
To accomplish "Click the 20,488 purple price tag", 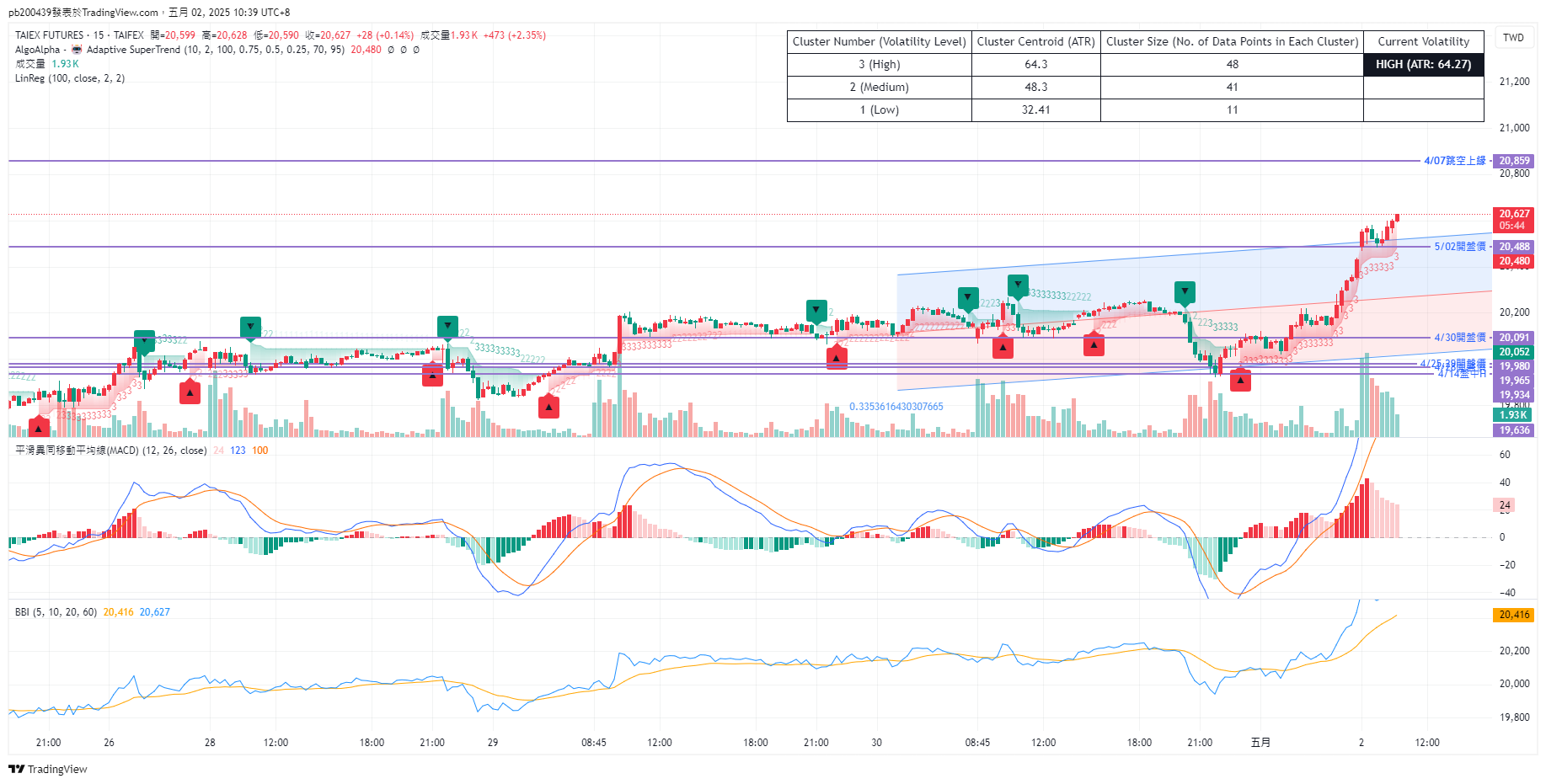I will click(1514, 247).
